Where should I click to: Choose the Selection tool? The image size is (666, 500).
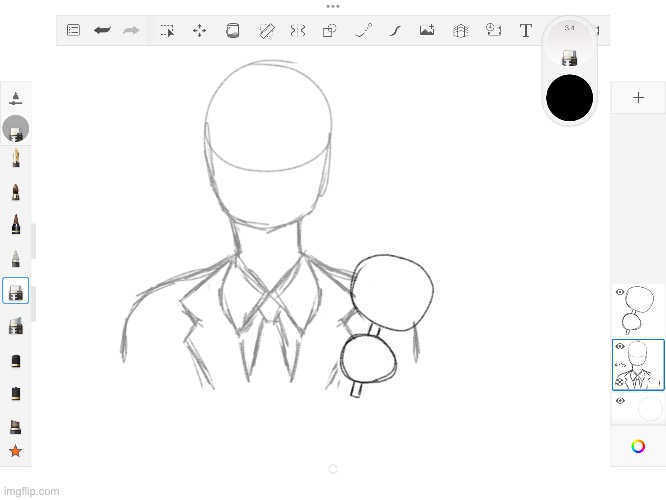pos(167,31)
